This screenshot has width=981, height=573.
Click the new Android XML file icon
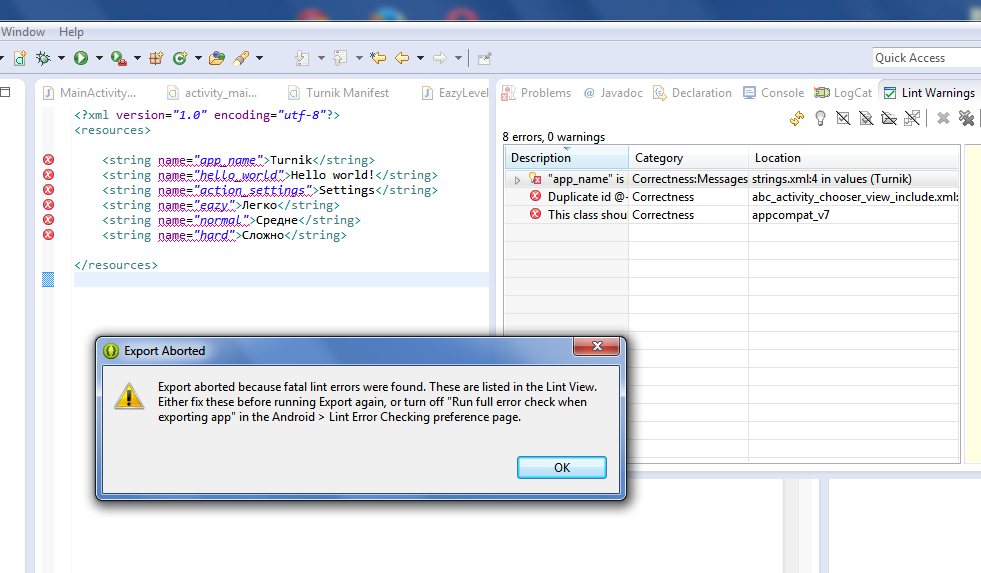tap(20, 58)
